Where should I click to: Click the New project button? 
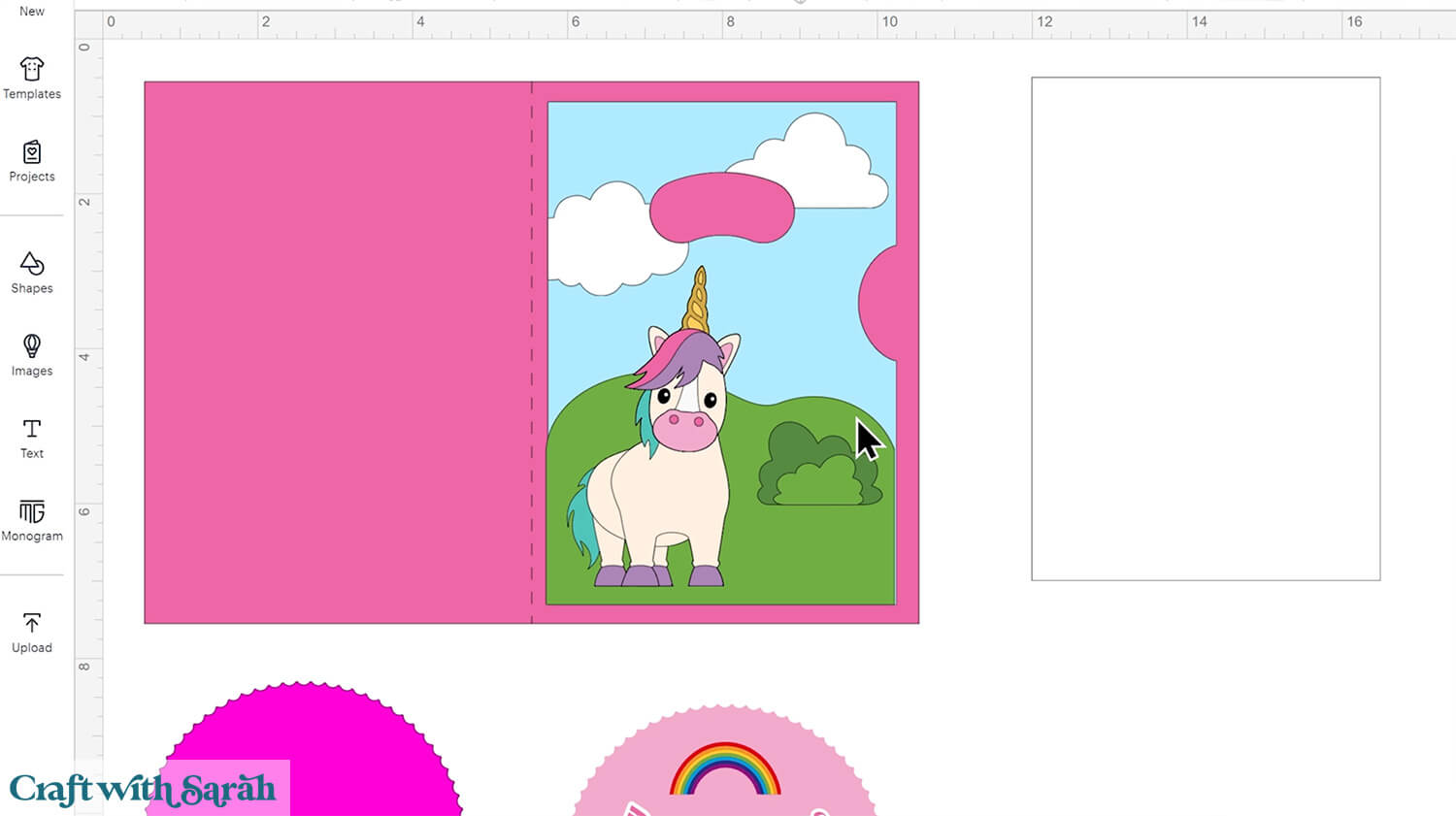[32, 11]
